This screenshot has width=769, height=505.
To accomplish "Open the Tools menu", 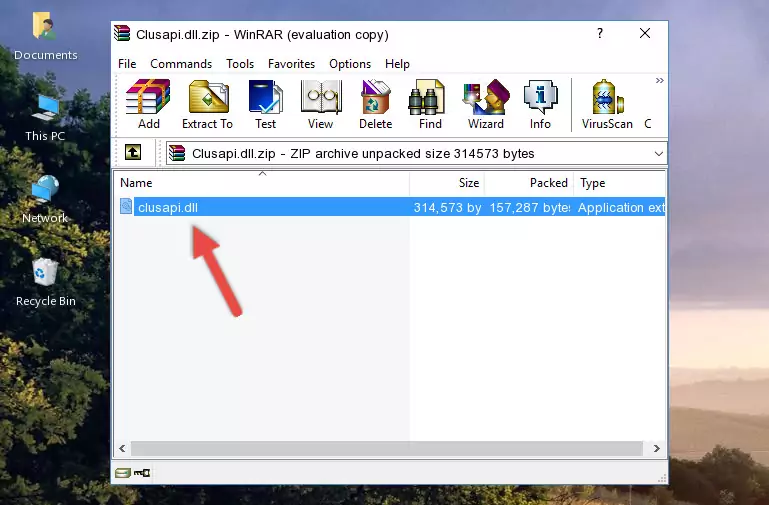I will [240, 64].
